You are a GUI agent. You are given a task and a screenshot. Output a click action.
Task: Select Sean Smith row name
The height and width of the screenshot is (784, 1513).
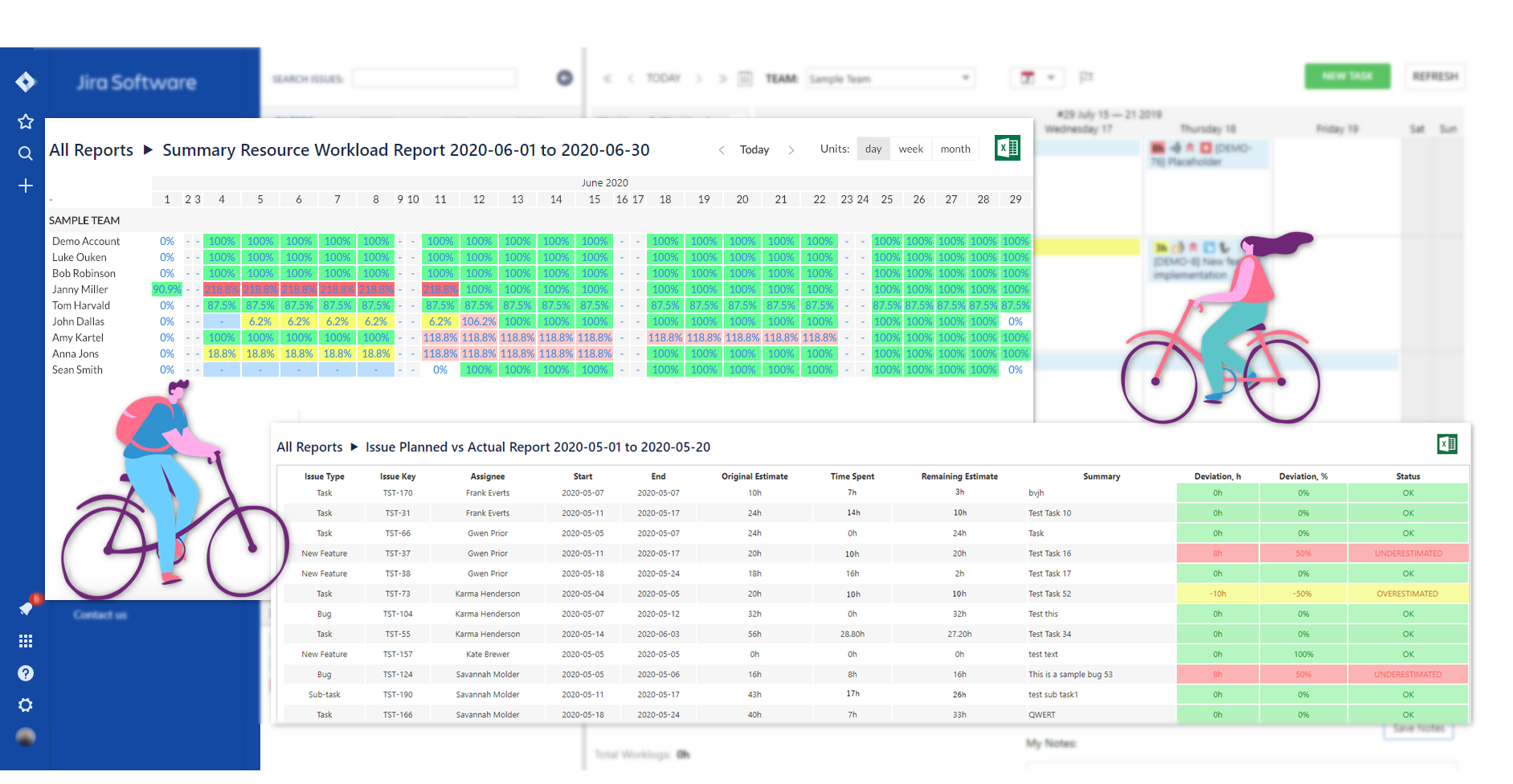pos(78,370)
